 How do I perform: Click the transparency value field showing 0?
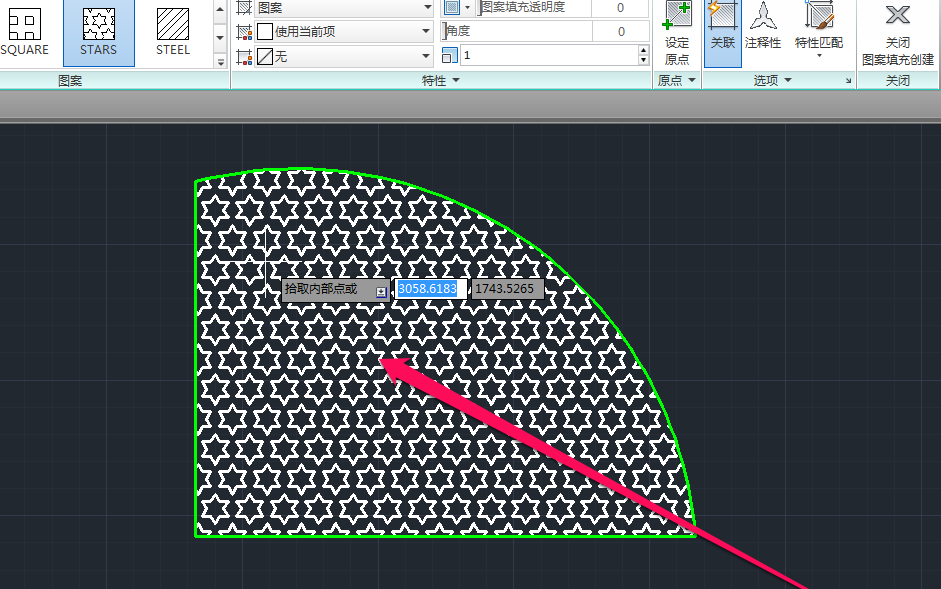click(x=620, y=8)
